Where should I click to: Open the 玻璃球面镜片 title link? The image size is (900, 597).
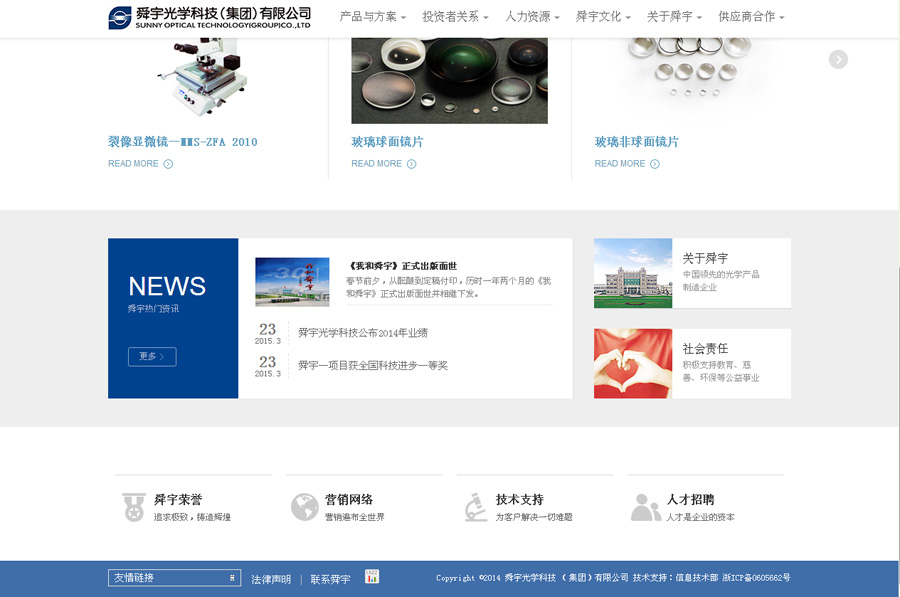[387, 142]
